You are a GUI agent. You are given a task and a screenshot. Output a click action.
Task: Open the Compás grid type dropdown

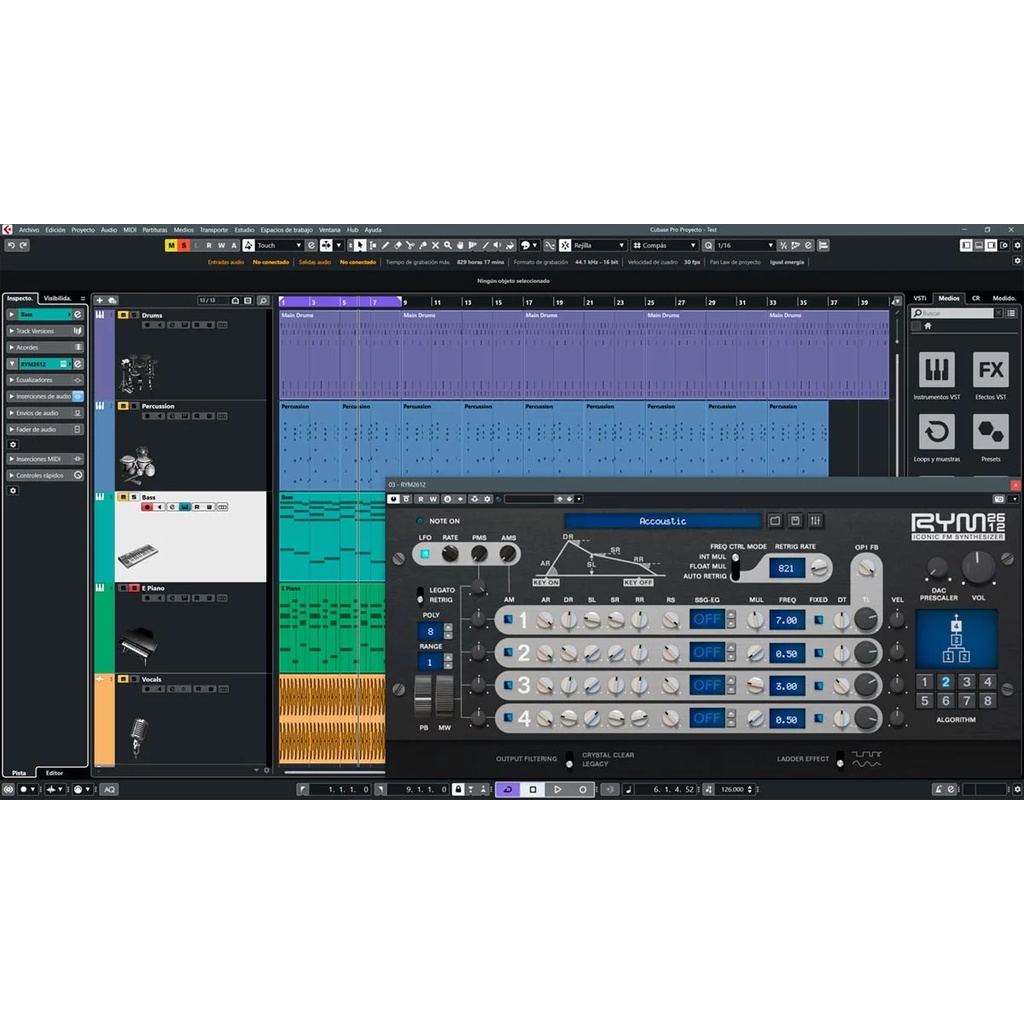click(664, 246)
